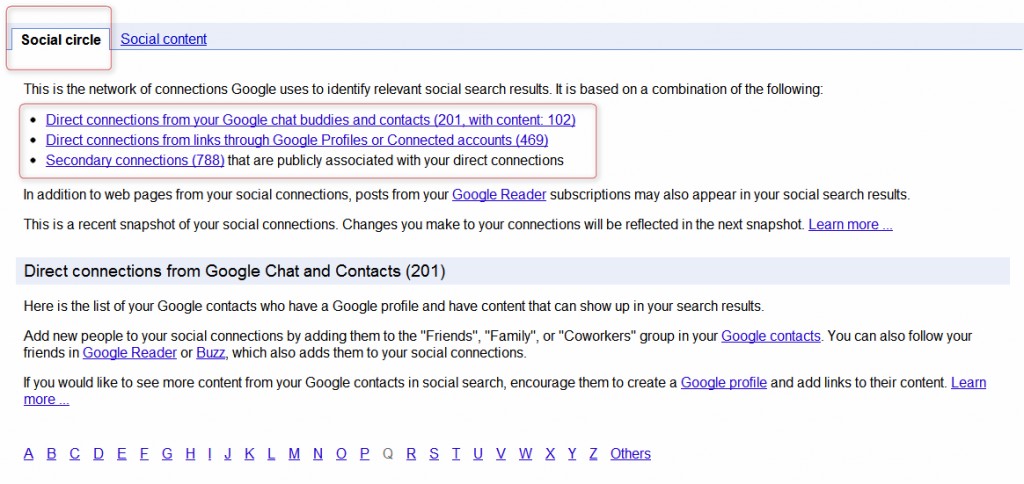Jump to contacts starting with P

click(x=364, y=454)
